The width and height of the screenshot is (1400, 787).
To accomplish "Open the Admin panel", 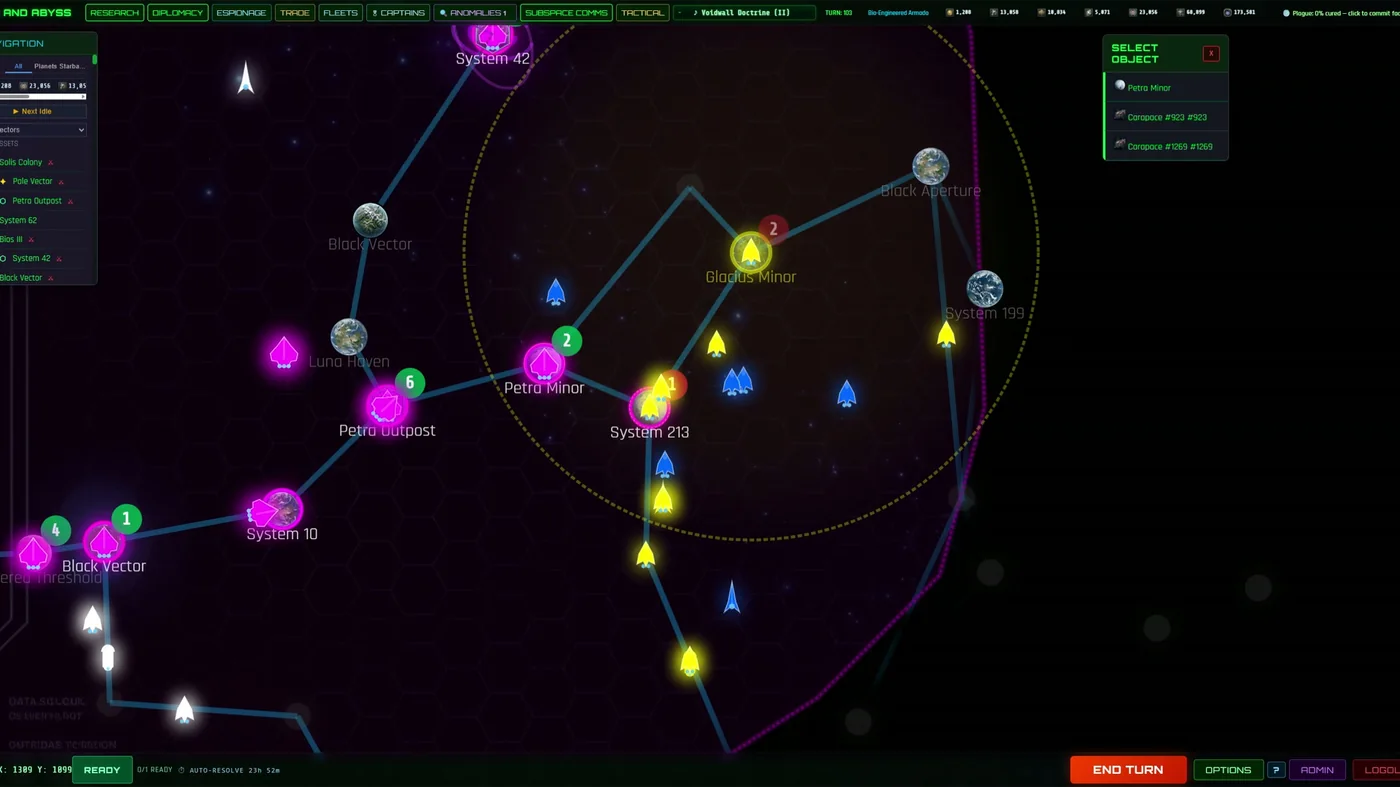I will (1317, 770).
